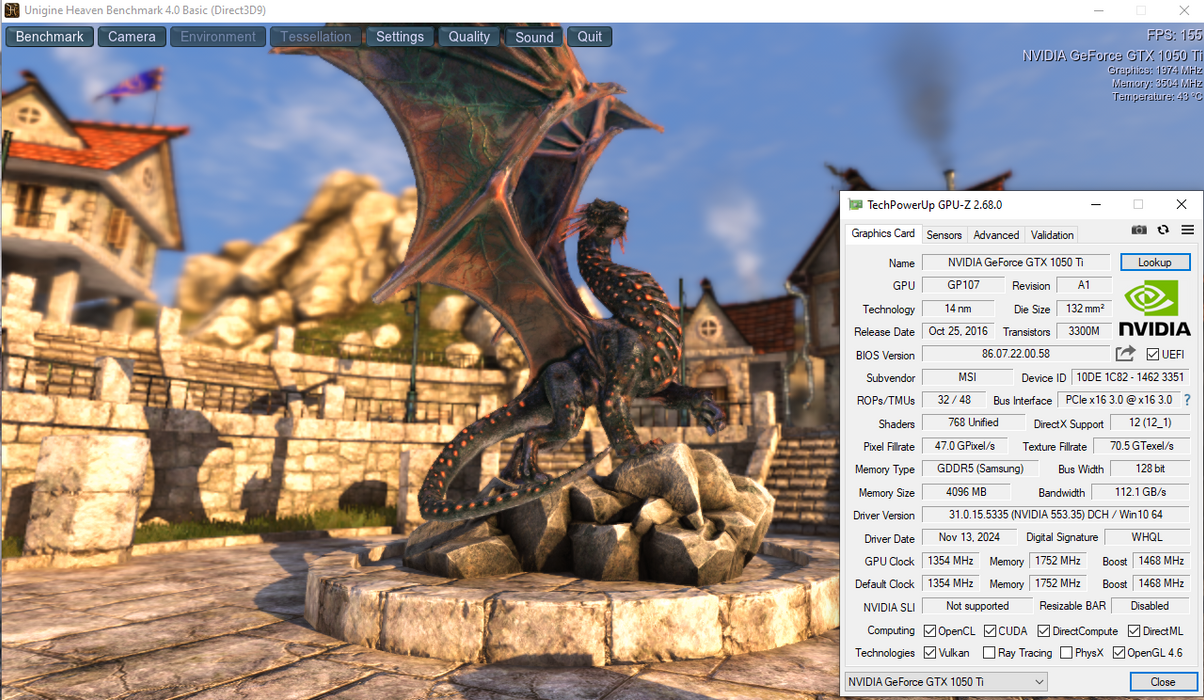Click the GPU-Z refresh icon

(x=1163, y=230)
